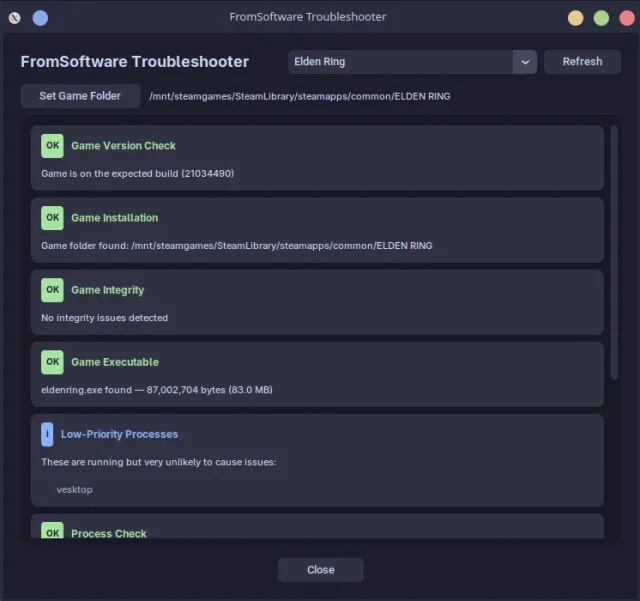Image resolution: width=640 pixels, height=601 pixels.
Task: Click 'eldenring.exe found' size line
Action: coord(157,390)
